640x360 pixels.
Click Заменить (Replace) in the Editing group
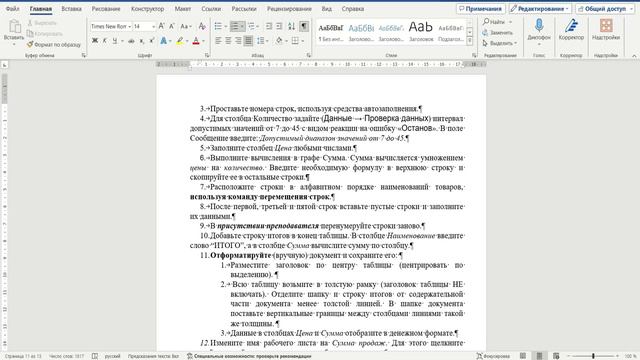click(x=498, y=32)
